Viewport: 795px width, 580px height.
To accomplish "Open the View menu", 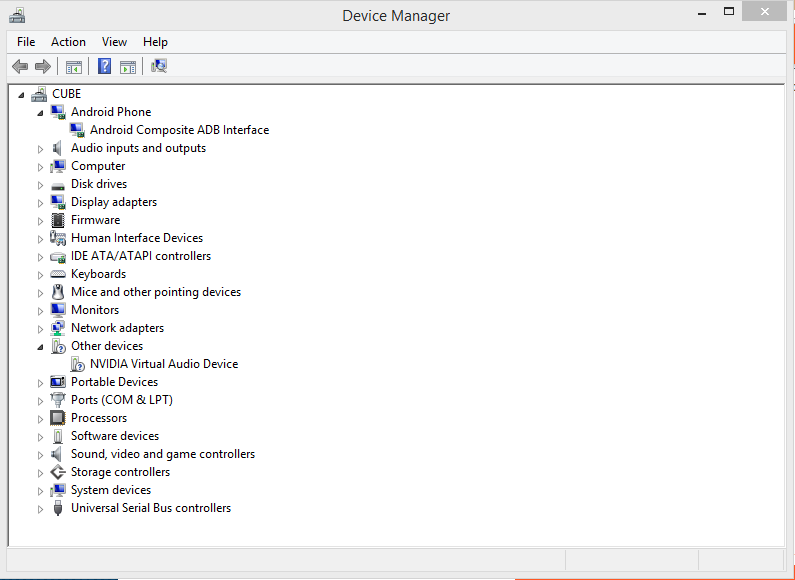I will click(114, 42).
